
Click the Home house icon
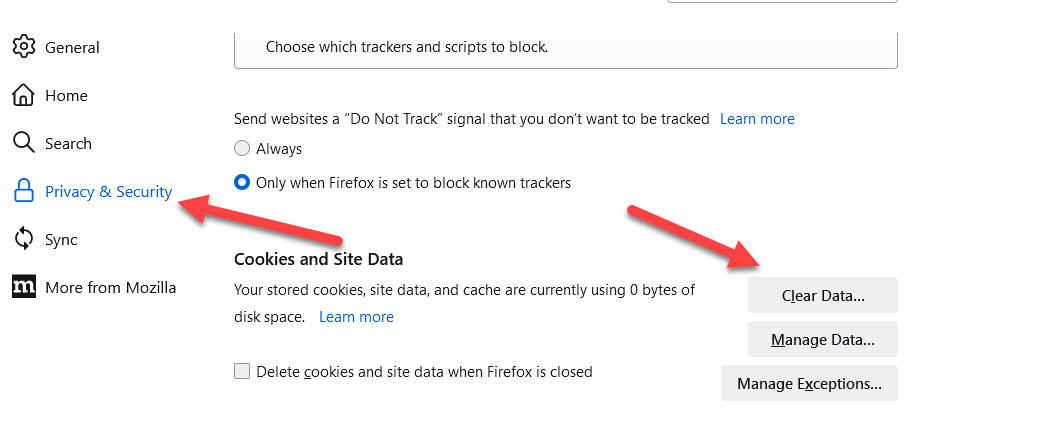tap(24, 95)
